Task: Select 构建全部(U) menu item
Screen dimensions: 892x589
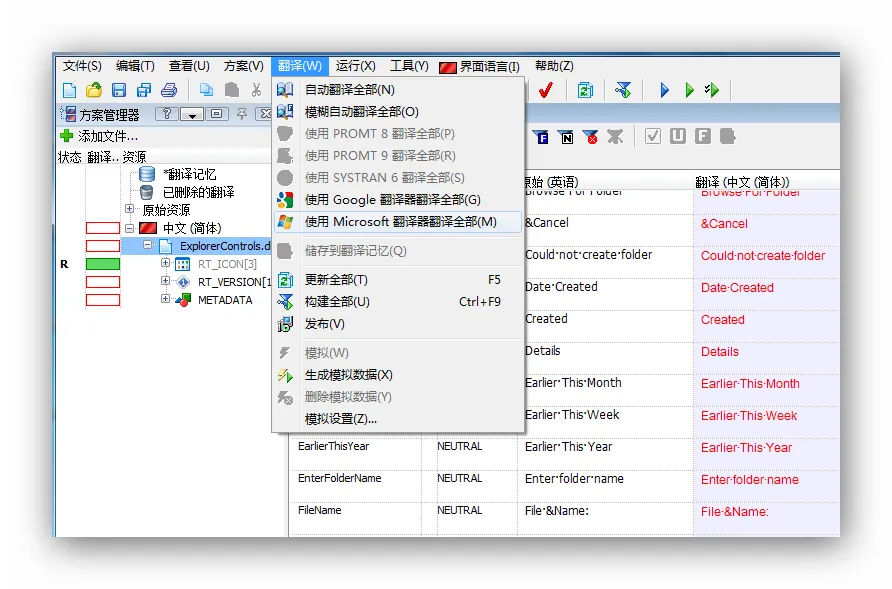Action: pyautogui.click(x=398, y=302)
